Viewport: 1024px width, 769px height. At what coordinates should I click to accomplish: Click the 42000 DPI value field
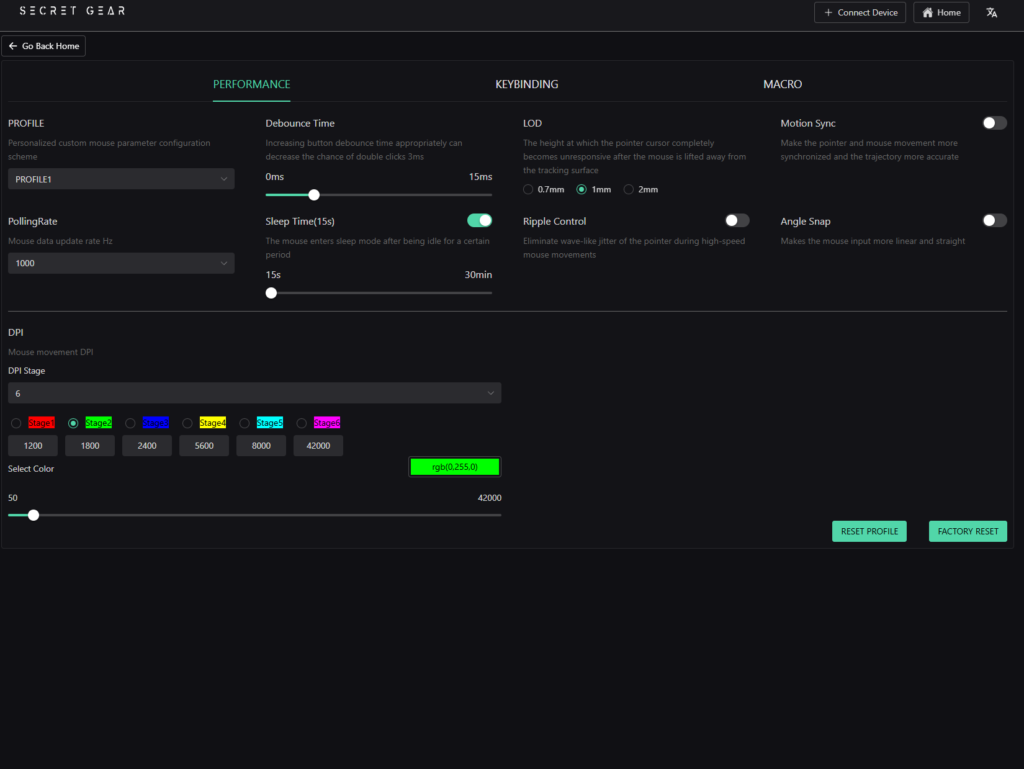318,446
